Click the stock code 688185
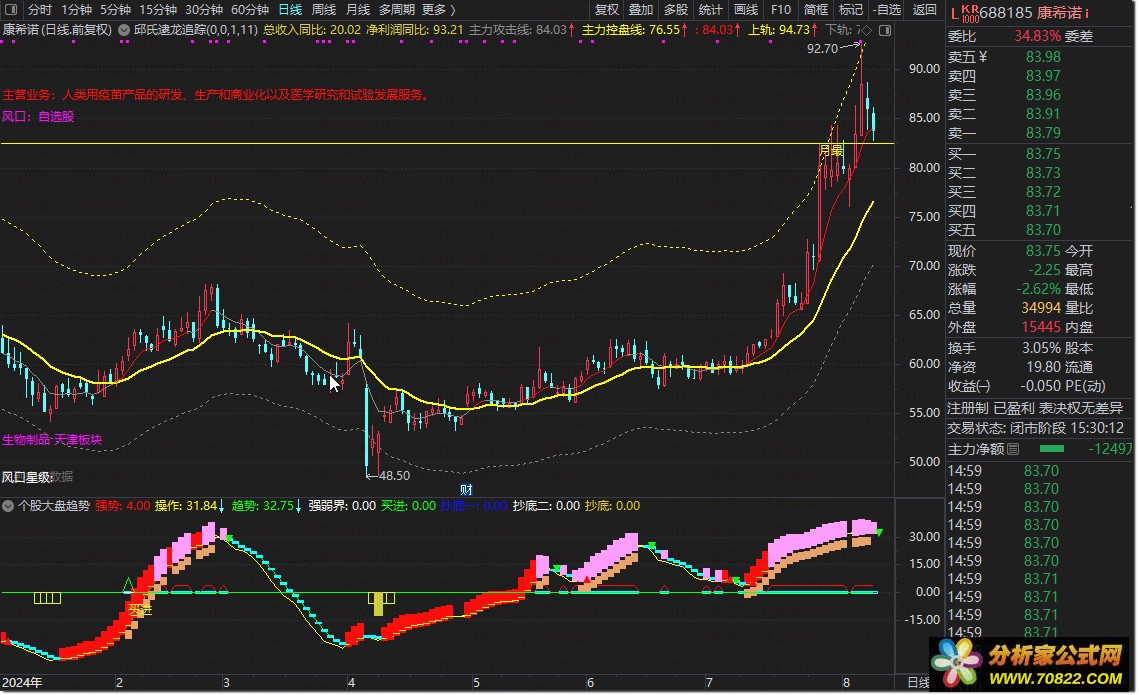This screenshot has height=695, width=1139. point(1005,13)
